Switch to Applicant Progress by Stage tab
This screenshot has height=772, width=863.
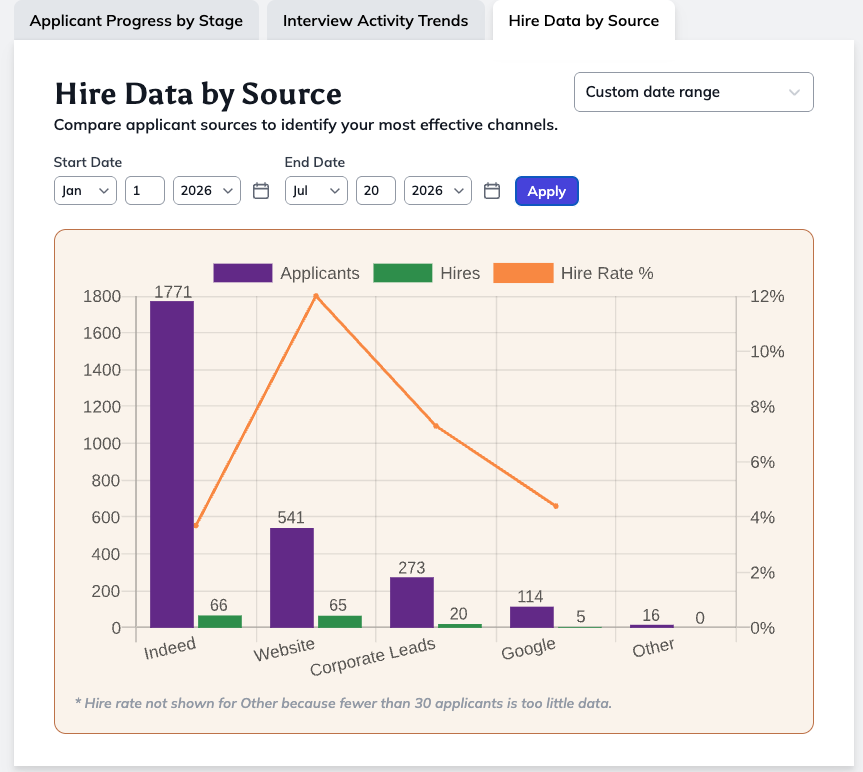(x=136, y=21)
